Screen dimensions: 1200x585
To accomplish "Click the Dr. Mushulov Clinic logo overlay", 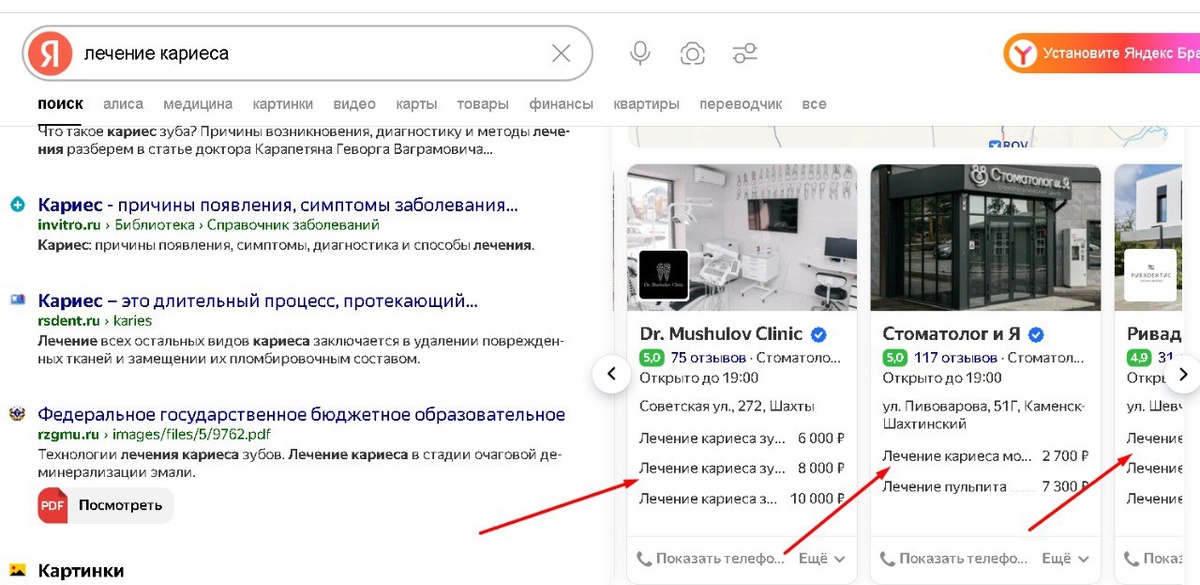I will pyautogui.click(x=664, y=275).
